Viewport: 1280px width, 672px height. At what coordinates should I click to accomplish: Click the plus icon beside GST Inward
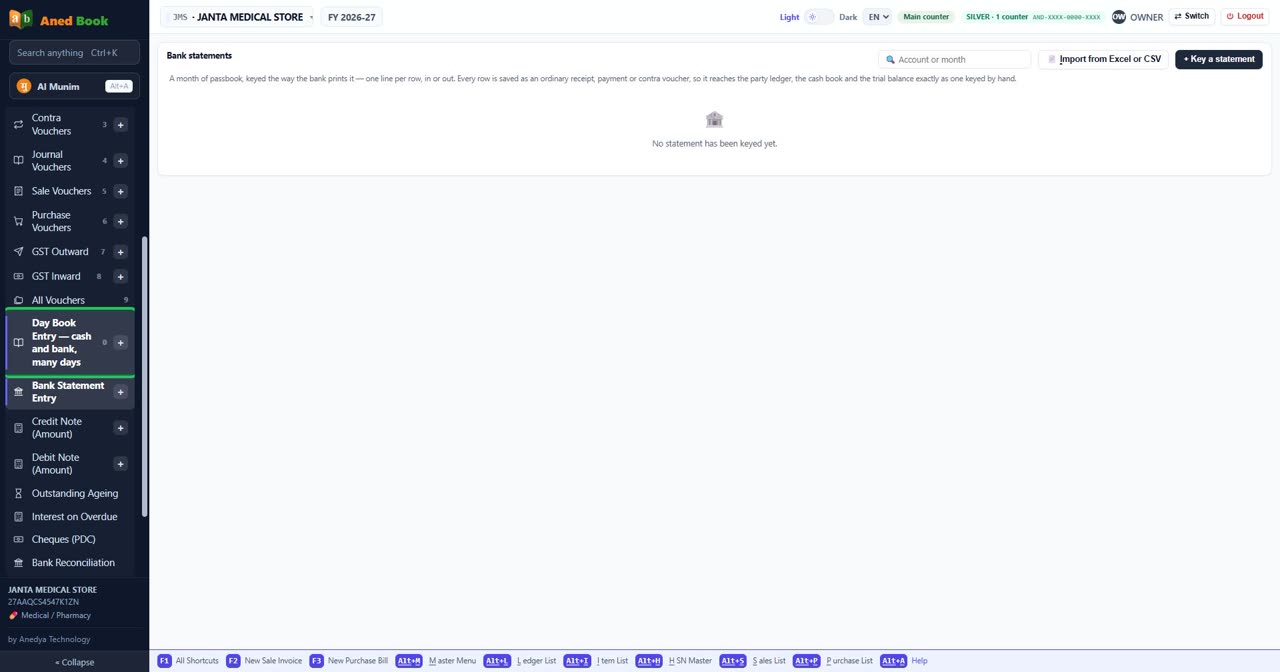click(120, 276)
